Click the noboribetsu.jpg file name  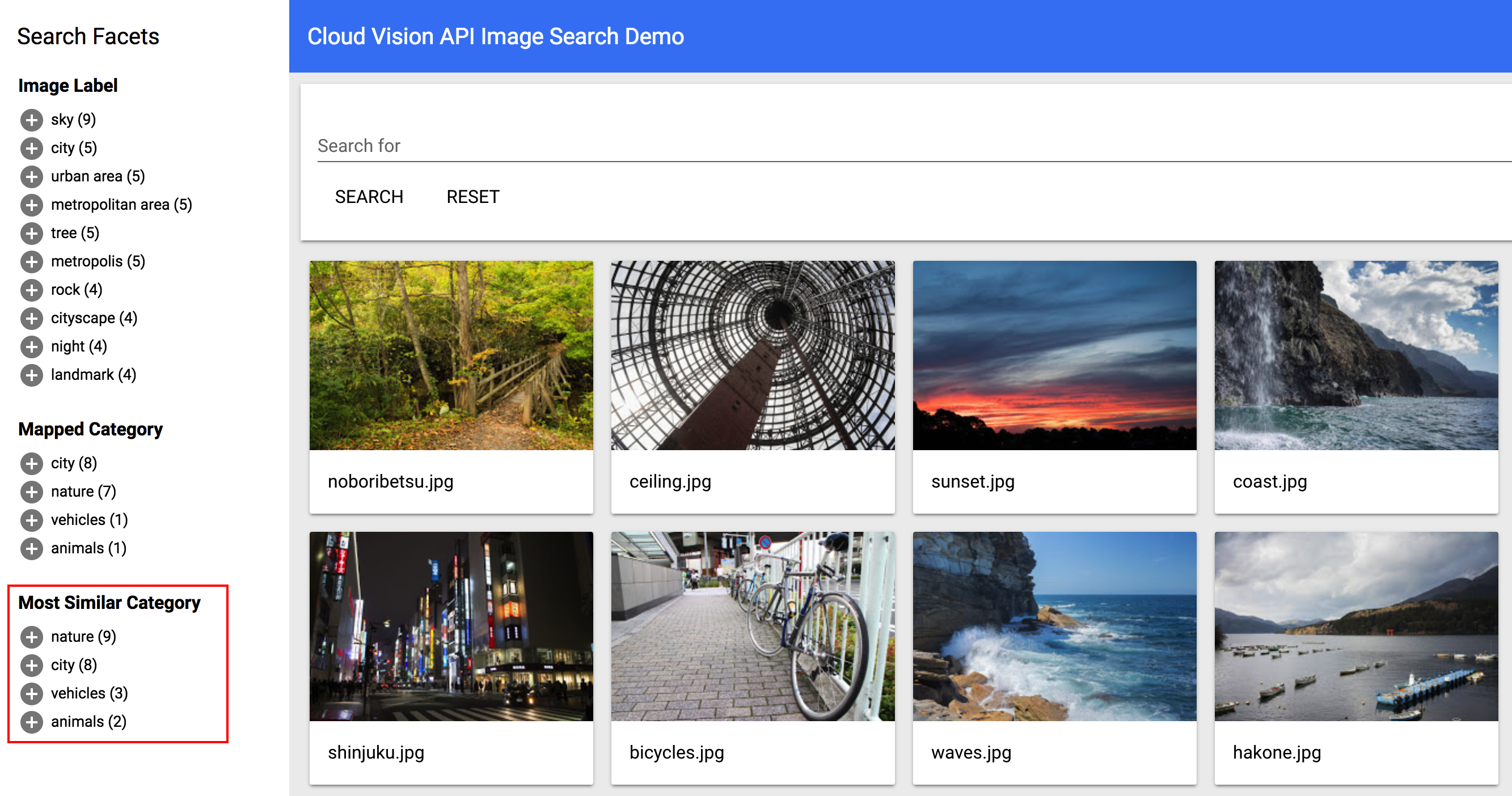391,481
